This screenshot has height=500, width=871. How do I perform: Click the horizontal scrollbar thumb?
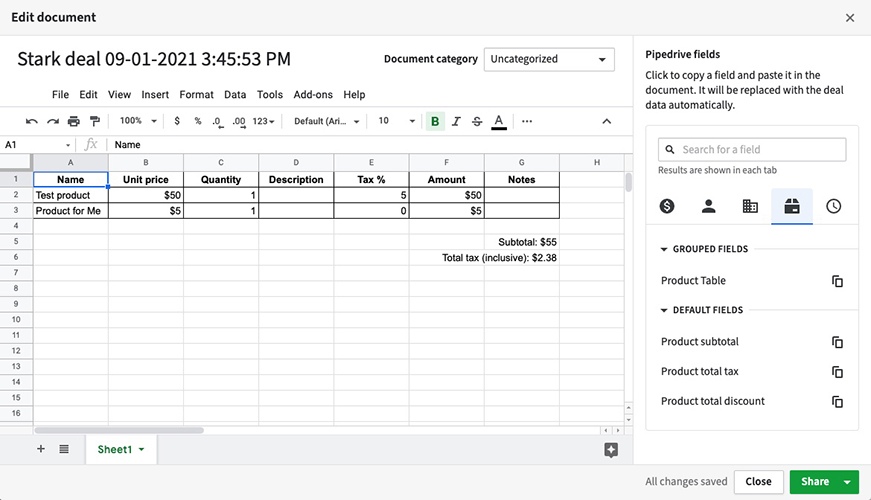pos(119,431)
